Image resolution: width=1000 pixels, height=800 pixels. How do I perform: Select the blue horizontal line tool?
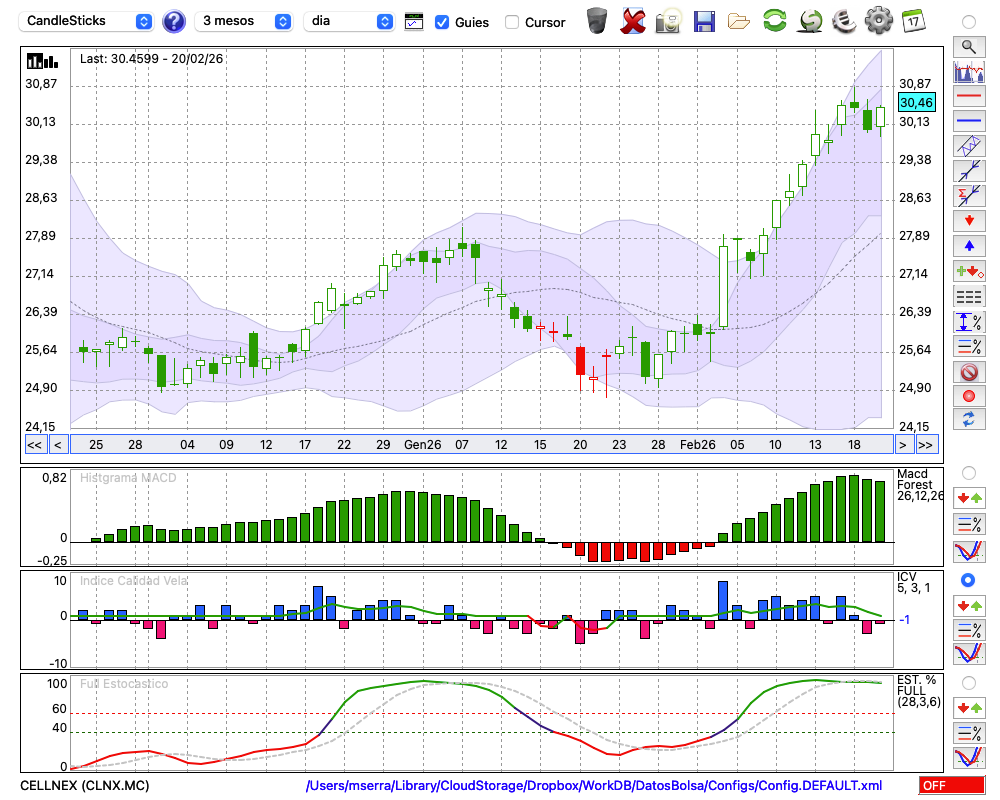(968, 121)
